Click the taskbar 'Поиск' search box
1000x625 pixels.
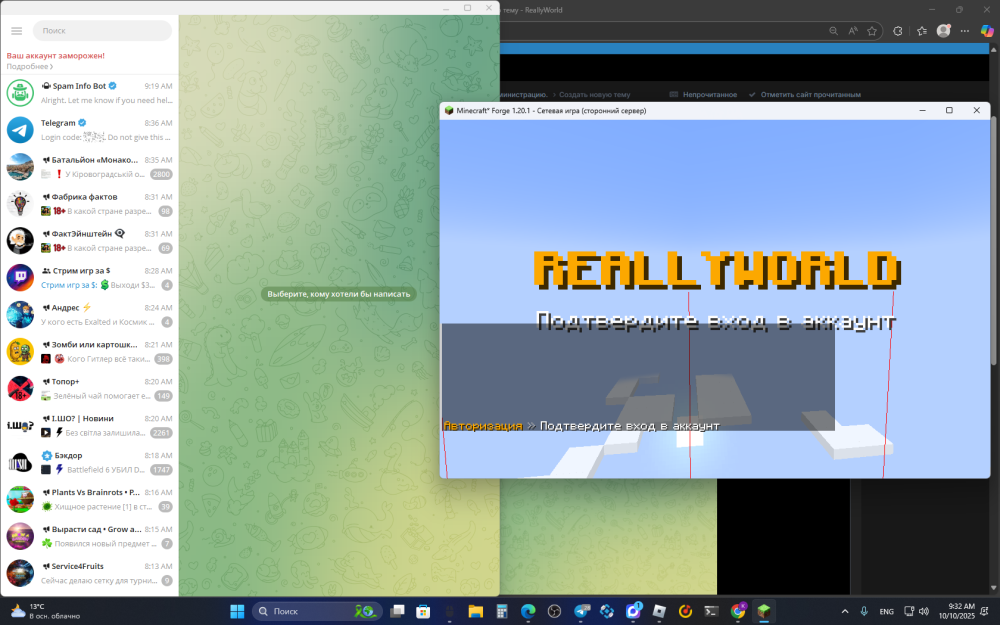tap(317, 612)
